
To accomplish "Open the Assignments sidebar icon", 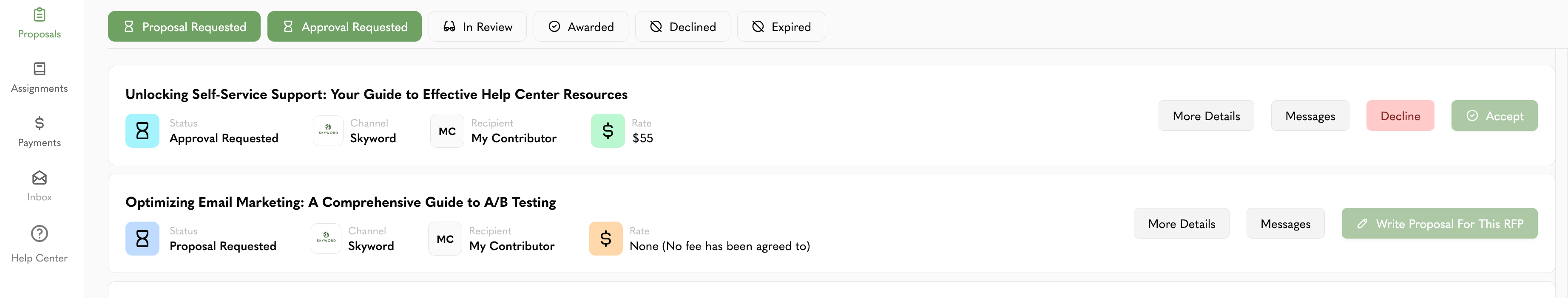I will [39, 69].
